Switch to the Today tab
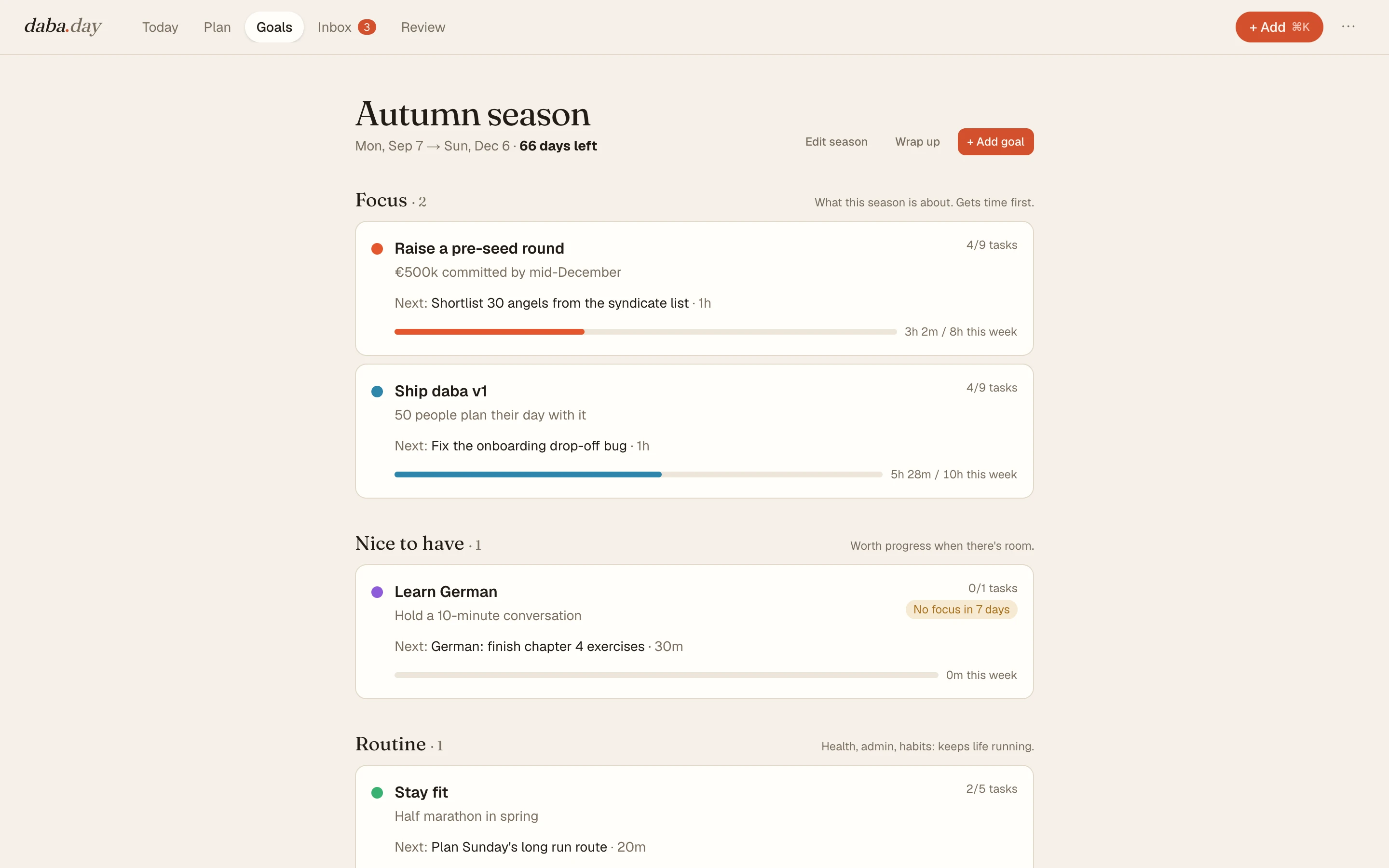 pos(160,27)
